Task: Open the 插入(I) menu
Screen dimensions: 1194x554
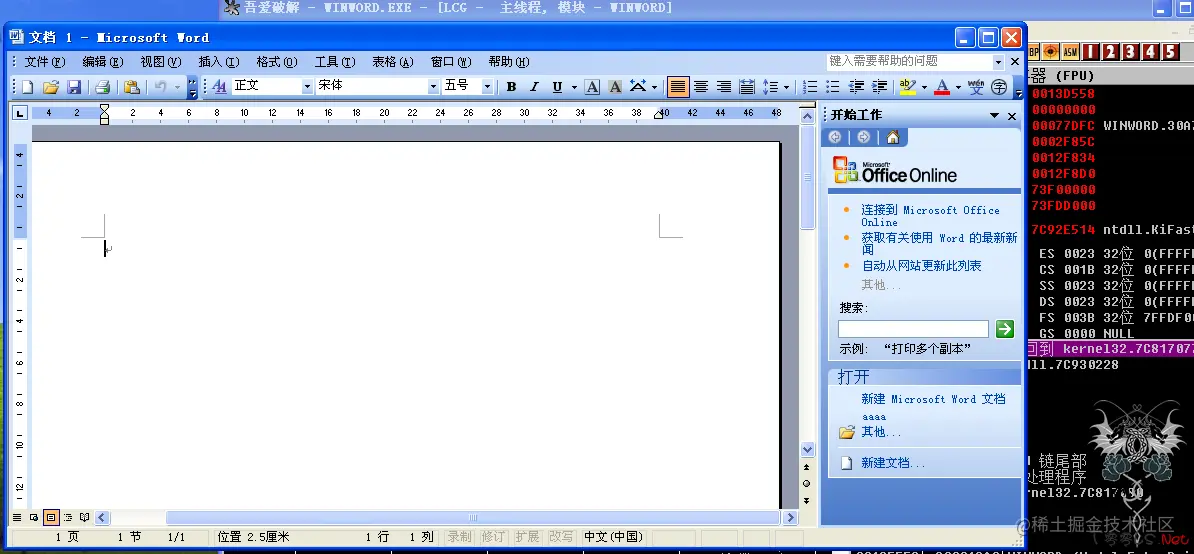Action: tap(219, 62)
